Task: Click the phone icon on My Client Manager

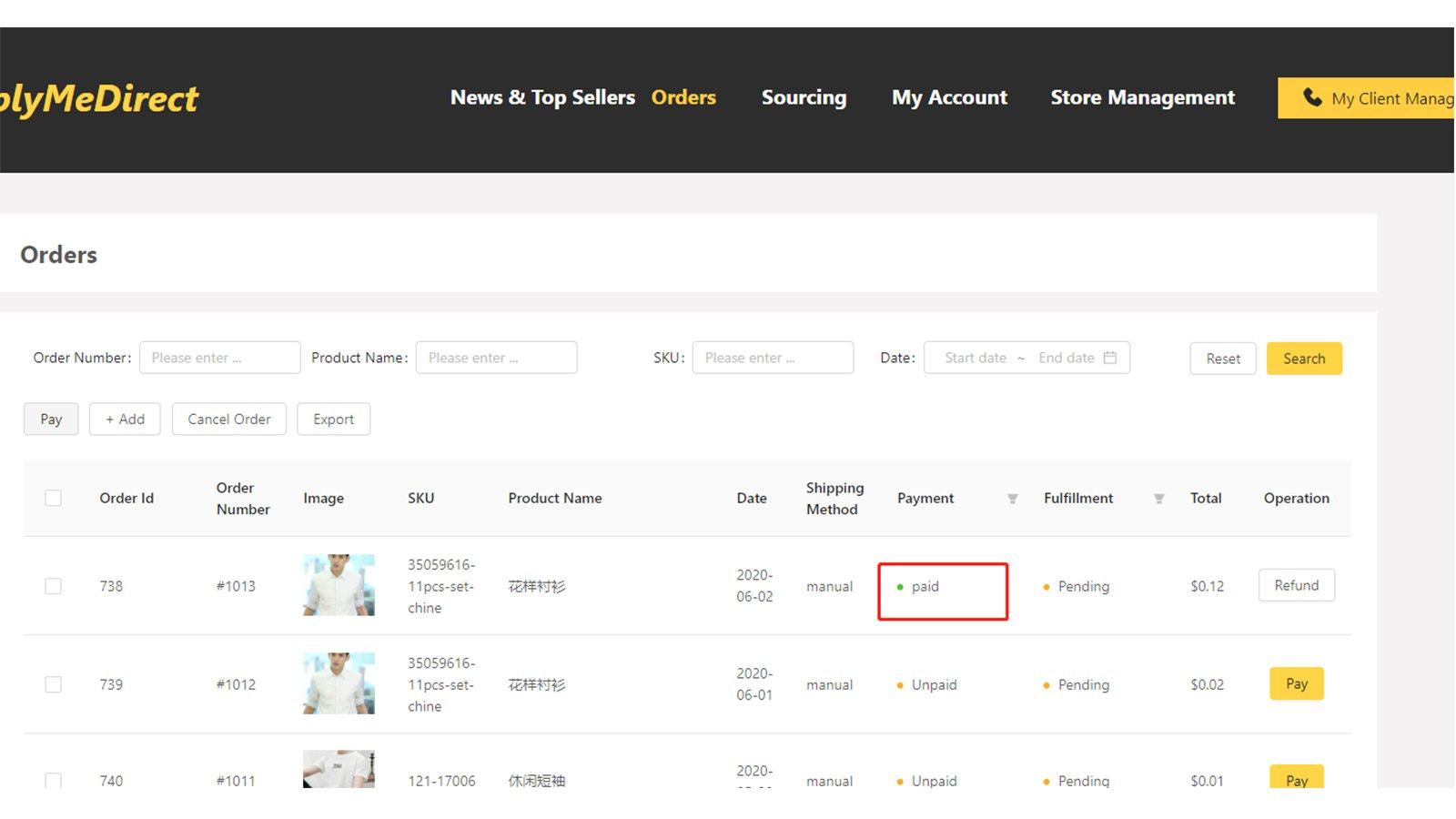Action: pyautogui.click(x=1313, y=97)
